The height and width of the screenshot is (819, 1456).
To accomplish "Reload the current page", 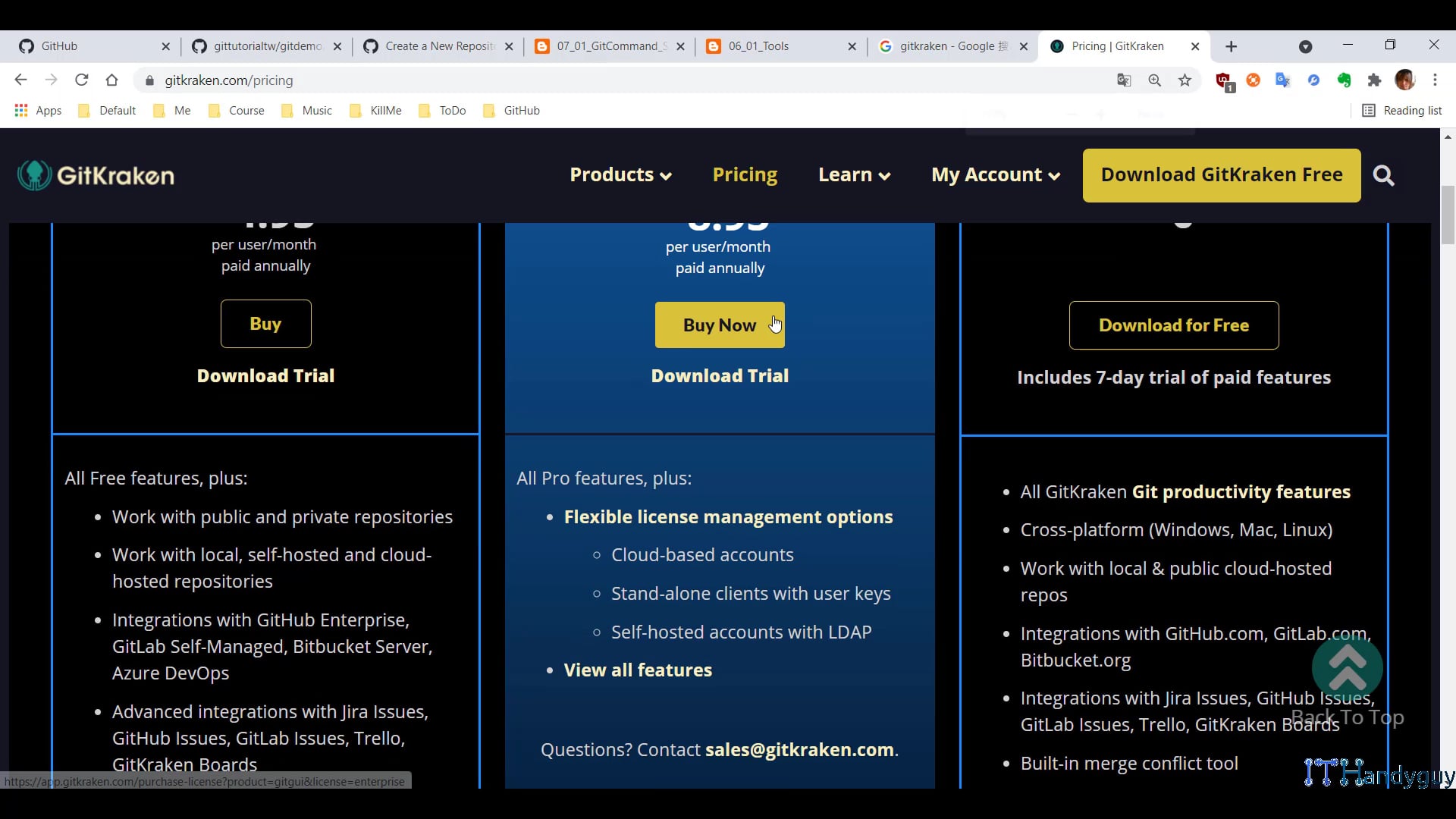I will (x=81, y=80).
